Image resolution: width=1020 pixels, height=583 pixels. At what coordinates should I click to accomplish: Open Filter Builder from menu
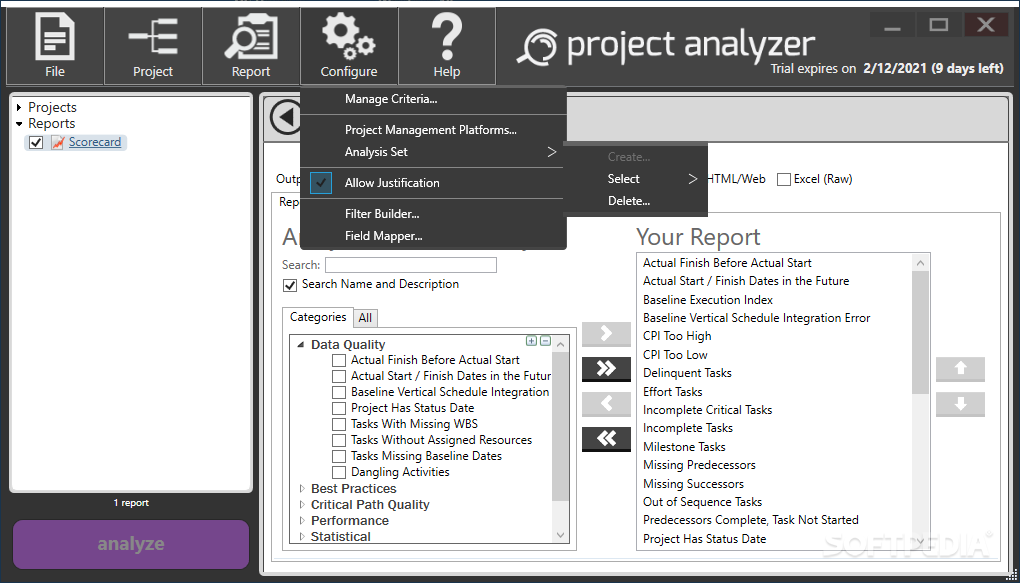click(x=433, y=213)
